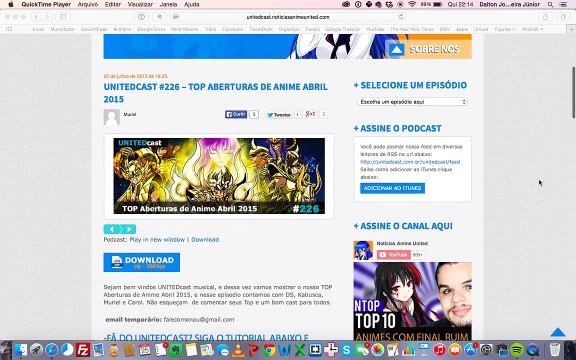Open iTunes music icon in dock
Screen dimensions: 576x360
[439, 350]
